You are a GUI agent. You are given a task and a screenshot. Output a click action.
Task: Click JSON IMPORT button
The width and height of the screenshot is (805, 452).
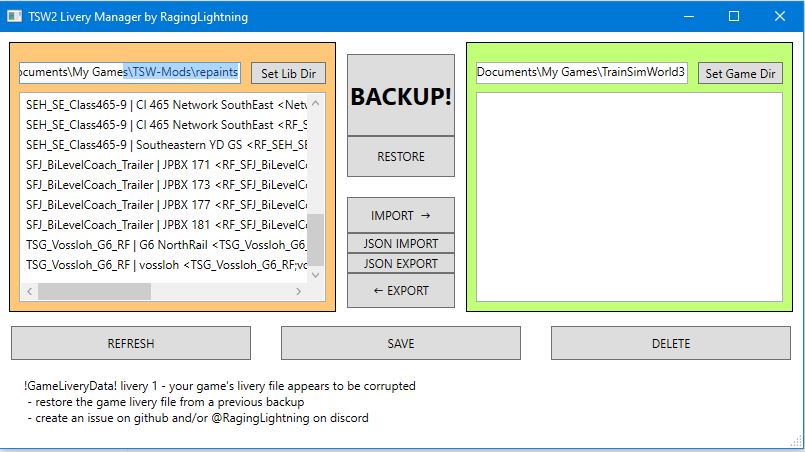[x=400, y=243]
